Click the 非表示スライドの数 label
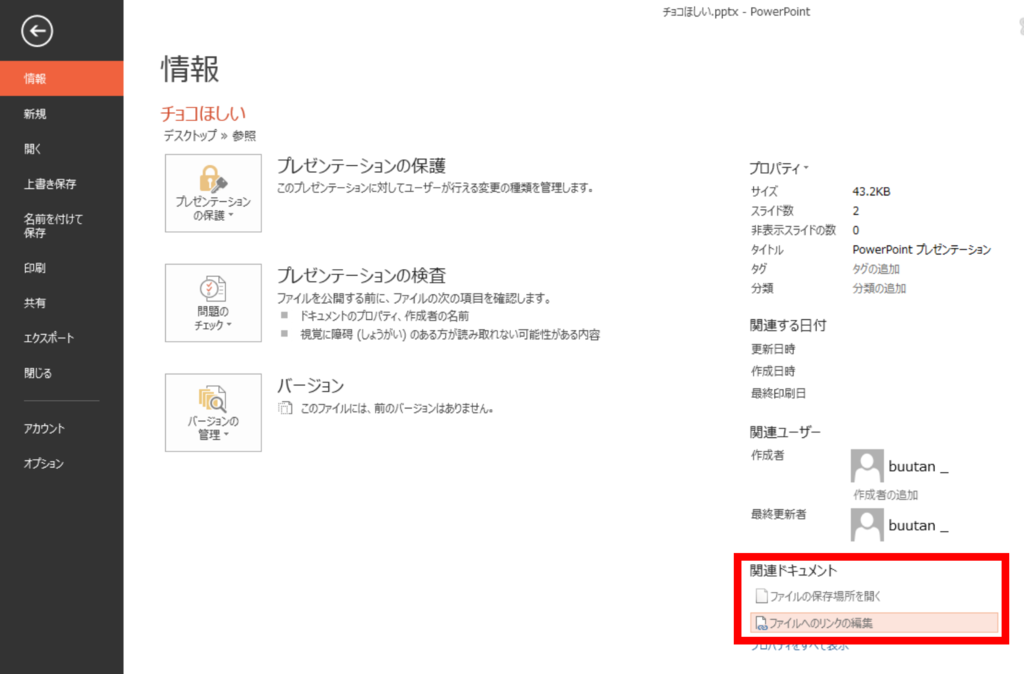Screen dimensions: 1024x674 click(x=793, y=230)
